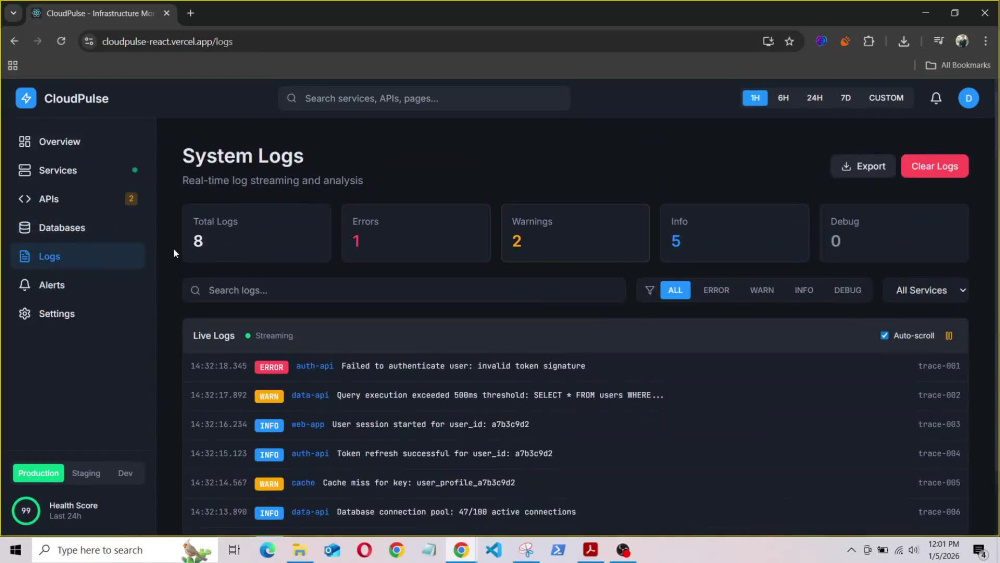1000x563 pixels.
Task: Open Task View on the taskbar
Action: pyautogui.click(x=234, y=550)
